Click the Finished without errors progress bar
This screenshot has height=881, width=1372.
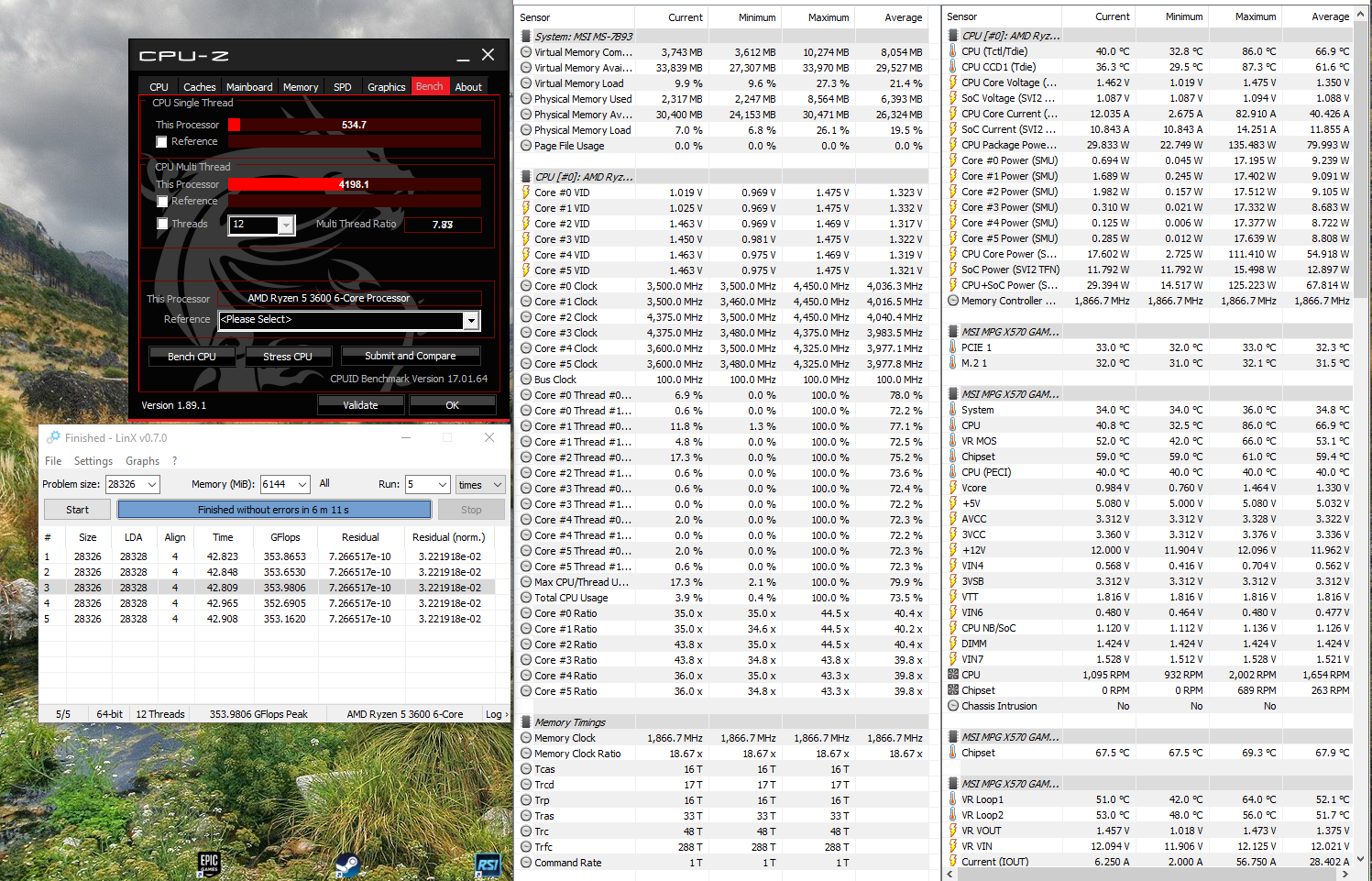[x=274, y=510]
